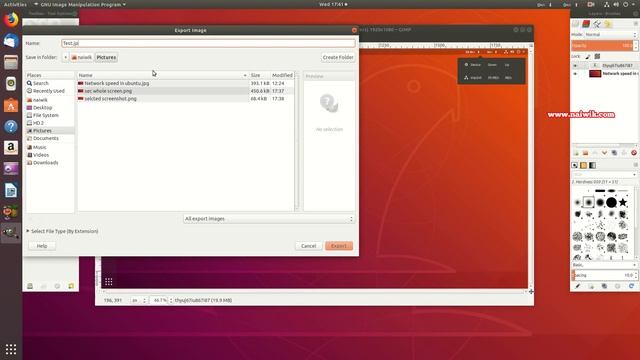
Task: Open All export images filter dropdown
Action: click(269, 219)
